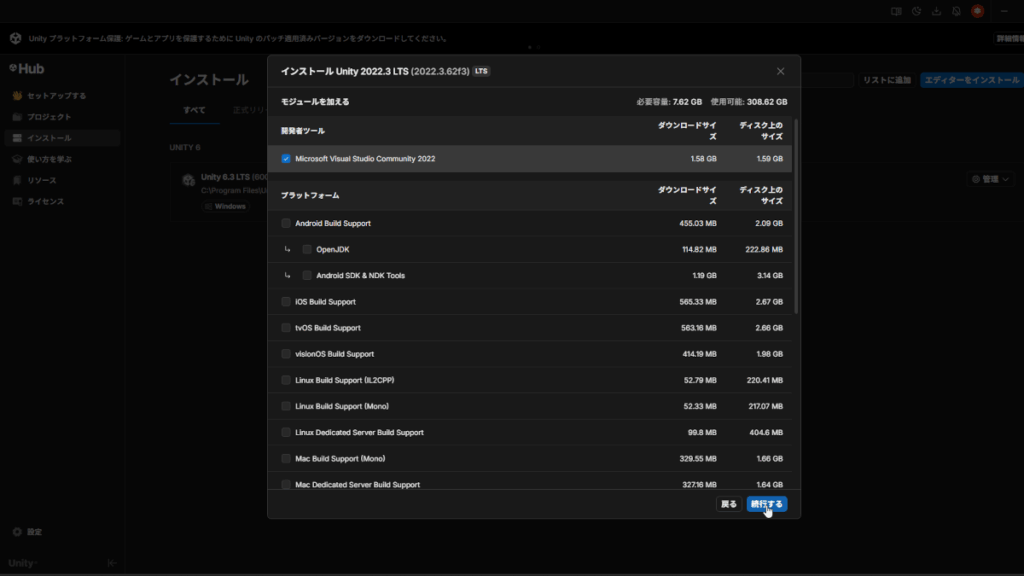Check the iOS Build Support module
The height and width of the screenshot is (576, 1024).
click(x=286, y=302)
